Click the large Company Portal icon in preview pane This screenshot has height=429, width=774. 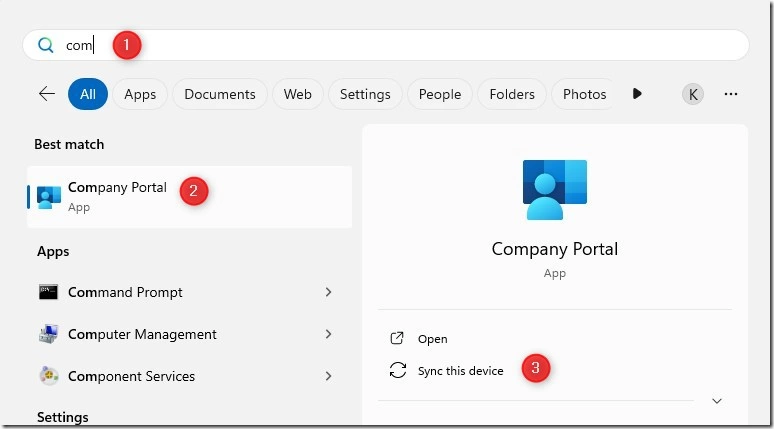point(555,190)
